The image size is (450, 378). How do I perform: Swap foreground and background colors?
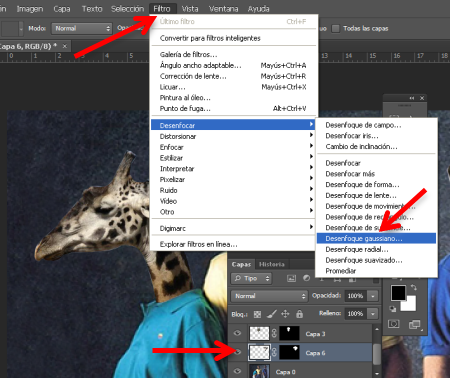[414, 287]
